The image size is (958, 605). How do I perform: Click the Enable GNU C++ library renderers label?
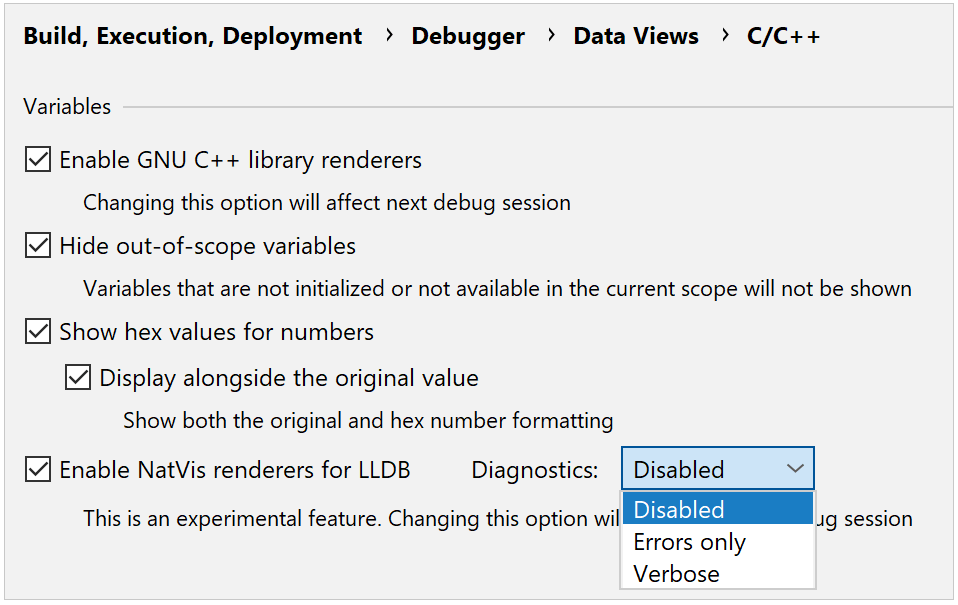pyautogui.click(x=240, y=160)
